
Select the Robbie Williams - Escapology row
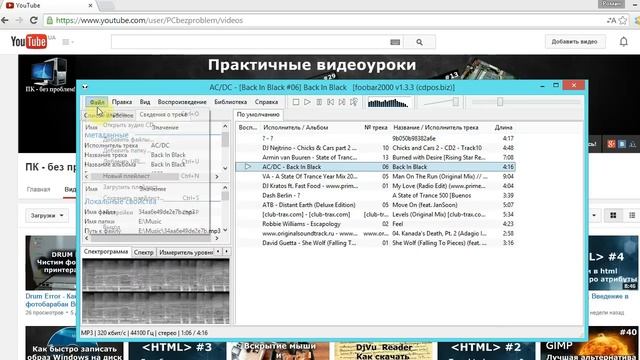click(x=376, y=224)
